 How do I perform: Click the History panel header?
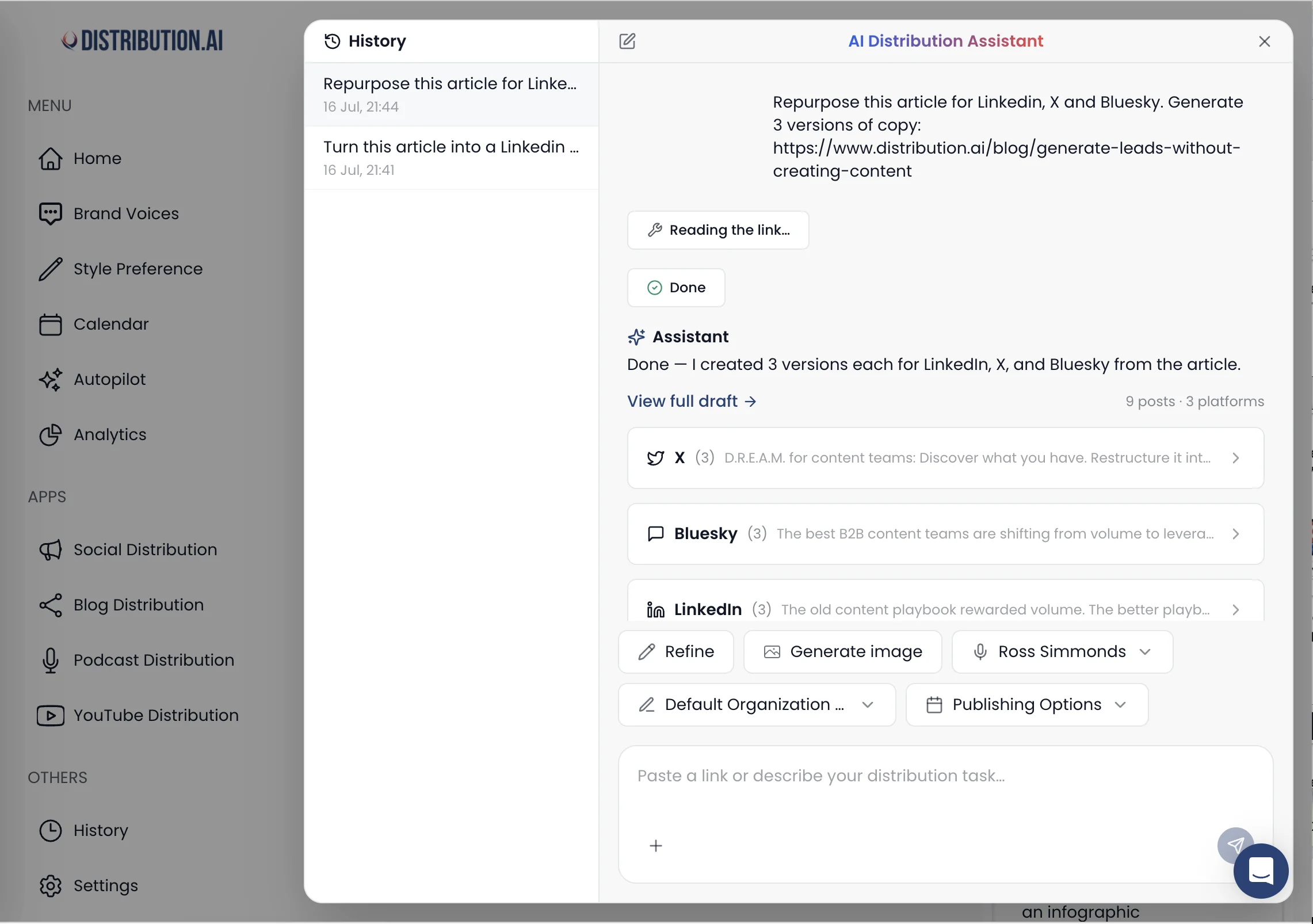[365, 41]
